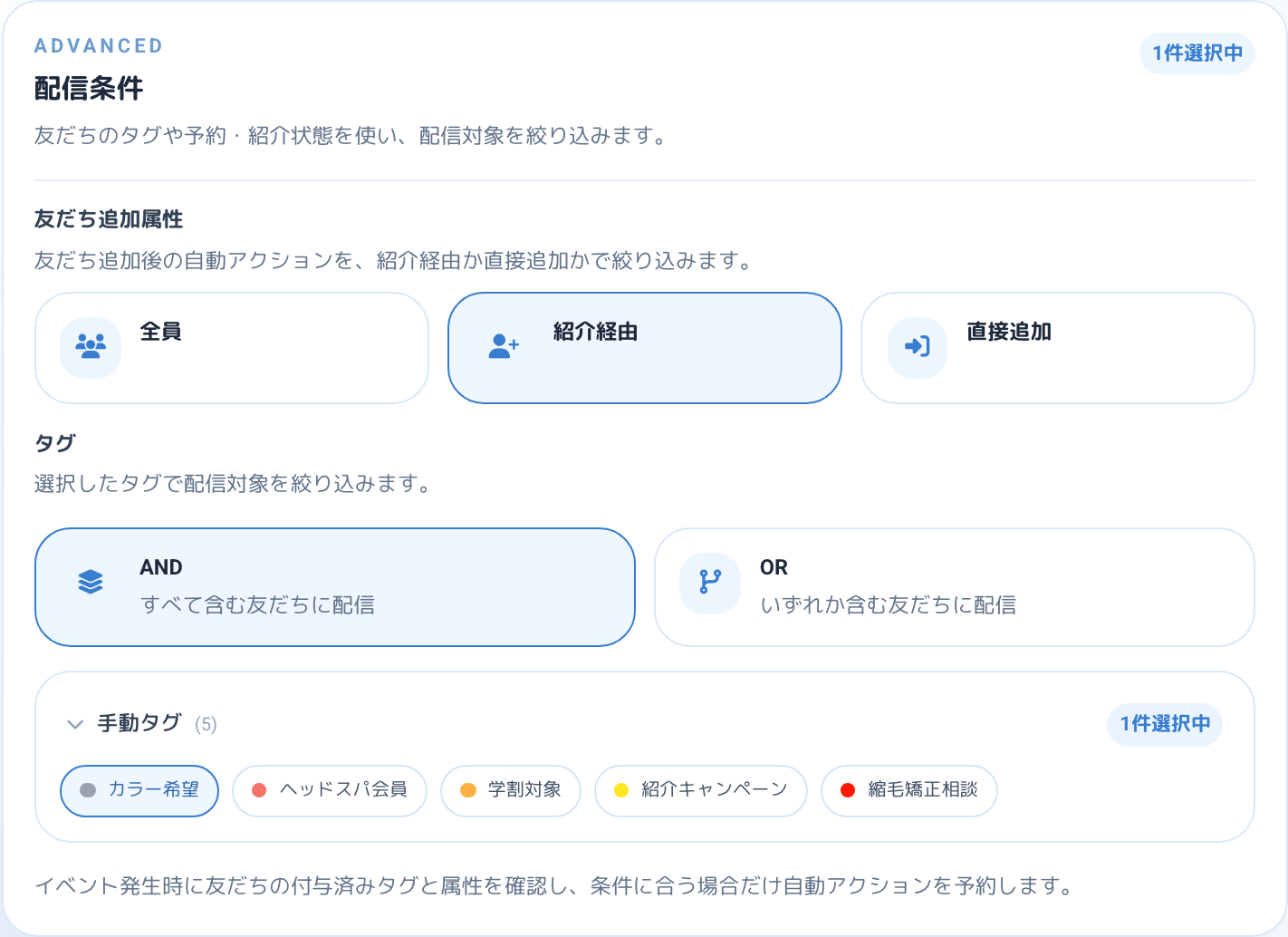Viewport: 1288px width, 937px height.
Task: Toggle the ヘッドスパ会員 tag chip
Action: pos(330,791)
